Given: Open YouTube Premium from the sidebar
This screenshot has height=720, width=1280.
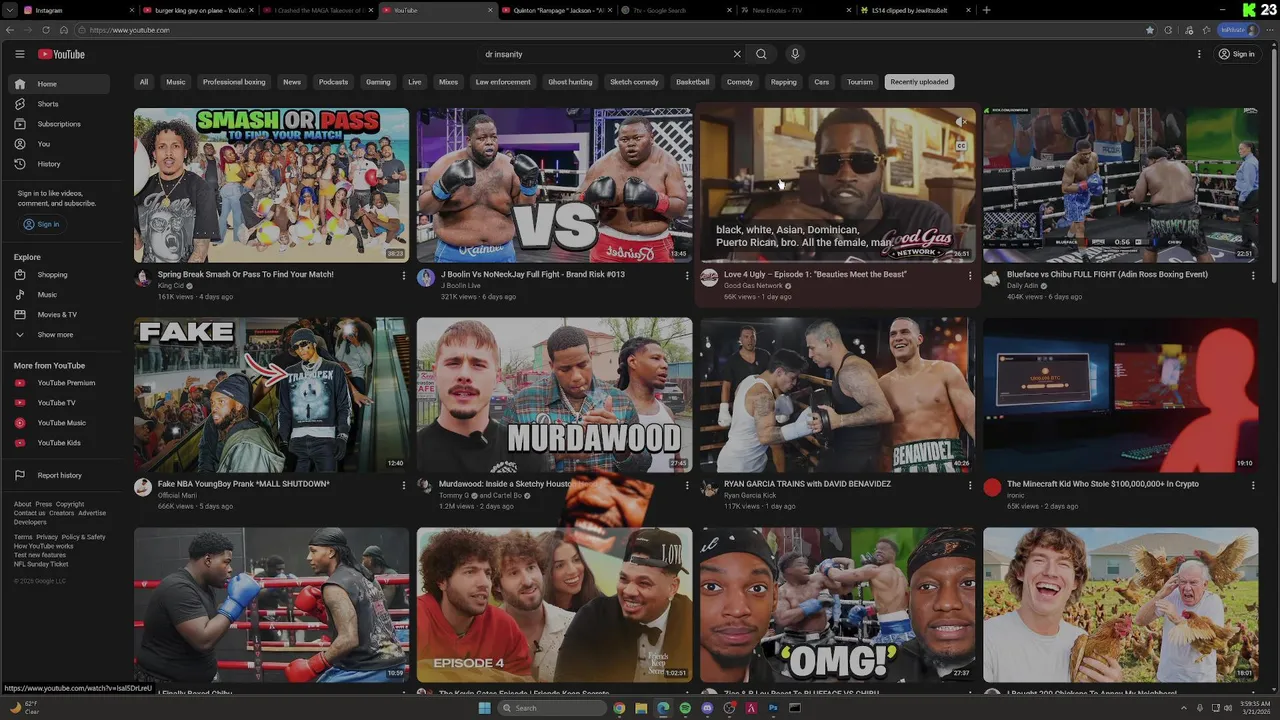Looking at the screenshot, I should pos(60,383).
